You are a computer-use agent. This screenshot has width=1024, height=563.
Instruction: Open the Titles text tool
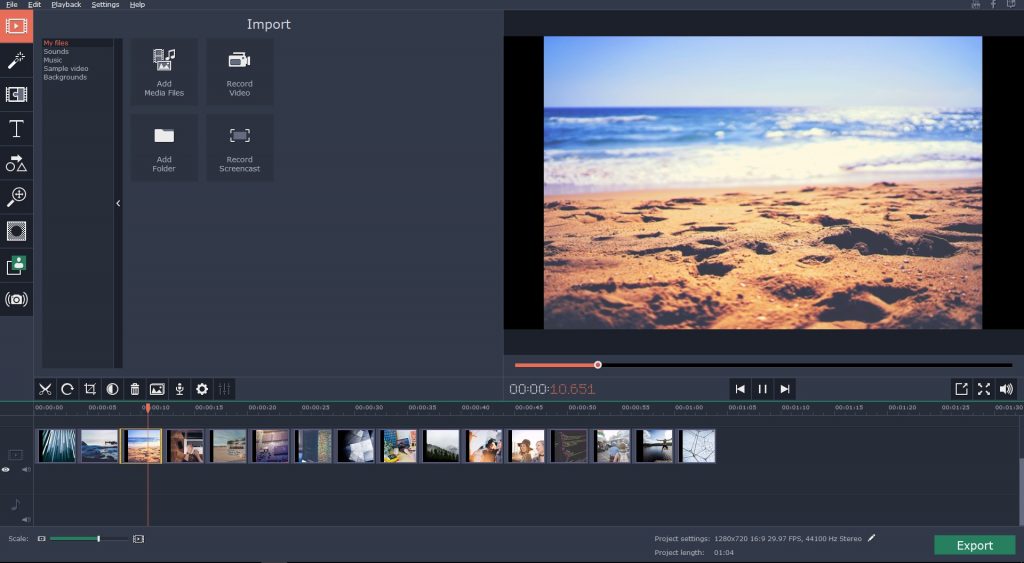point(16,129)
